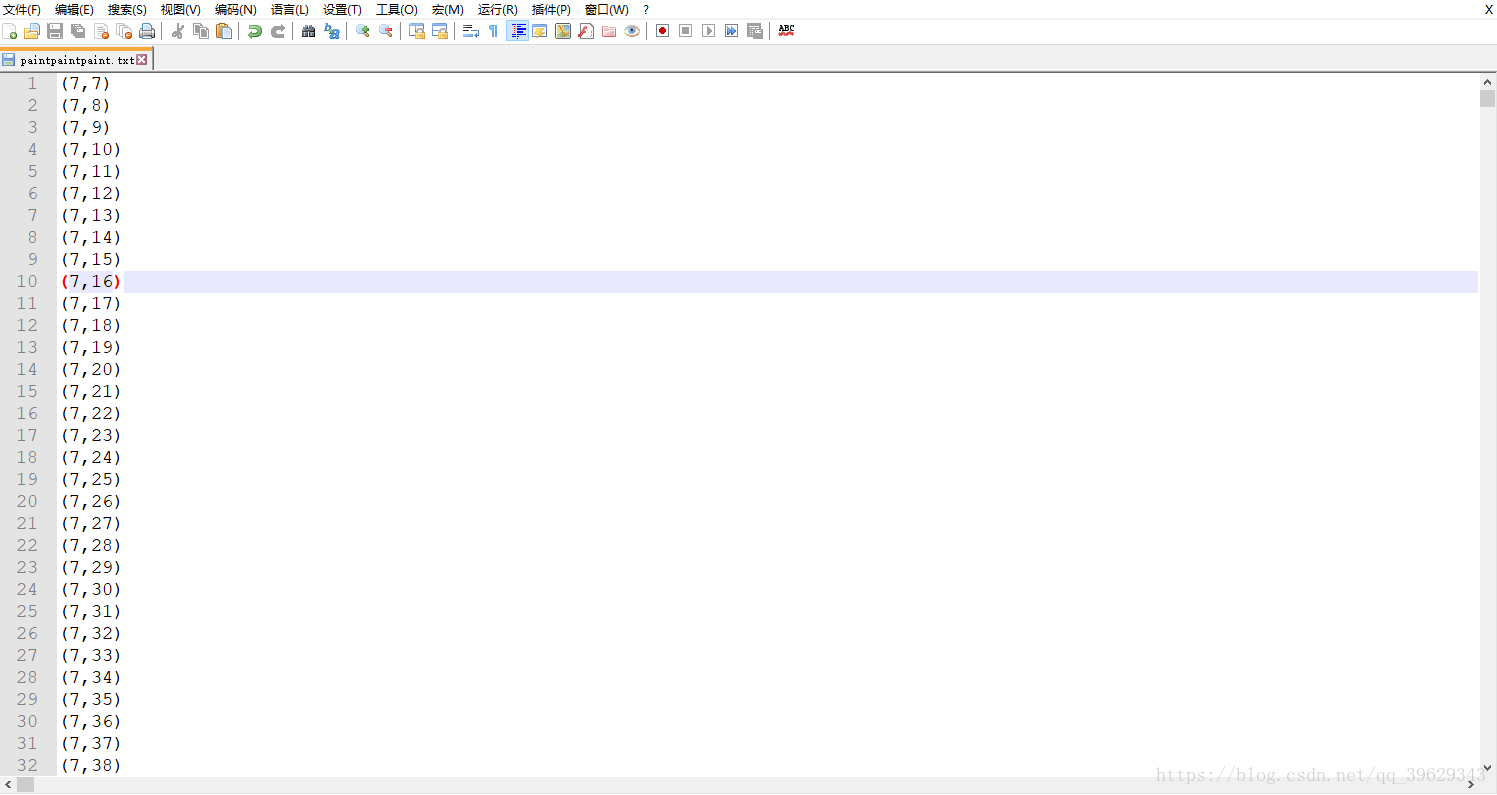This screenshot has width=1497, height=795.
Task: Play back the recorded macro icon
Action: (708, 31)
